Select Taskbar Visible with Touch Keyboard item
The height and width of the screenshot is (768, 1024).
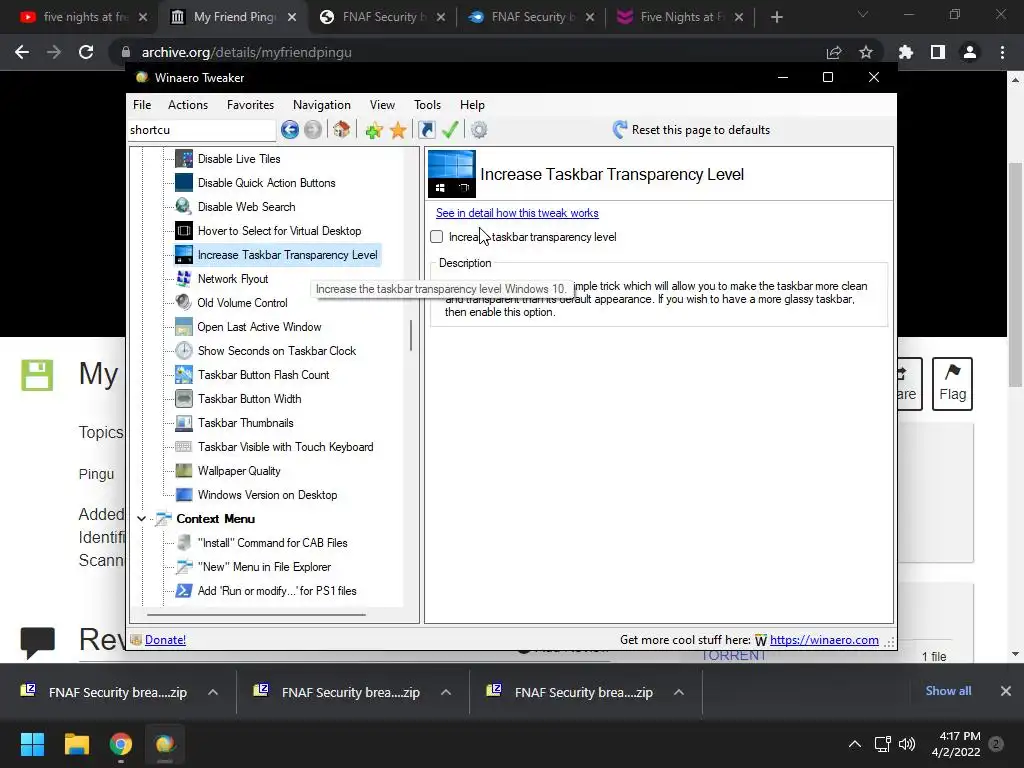285,447
